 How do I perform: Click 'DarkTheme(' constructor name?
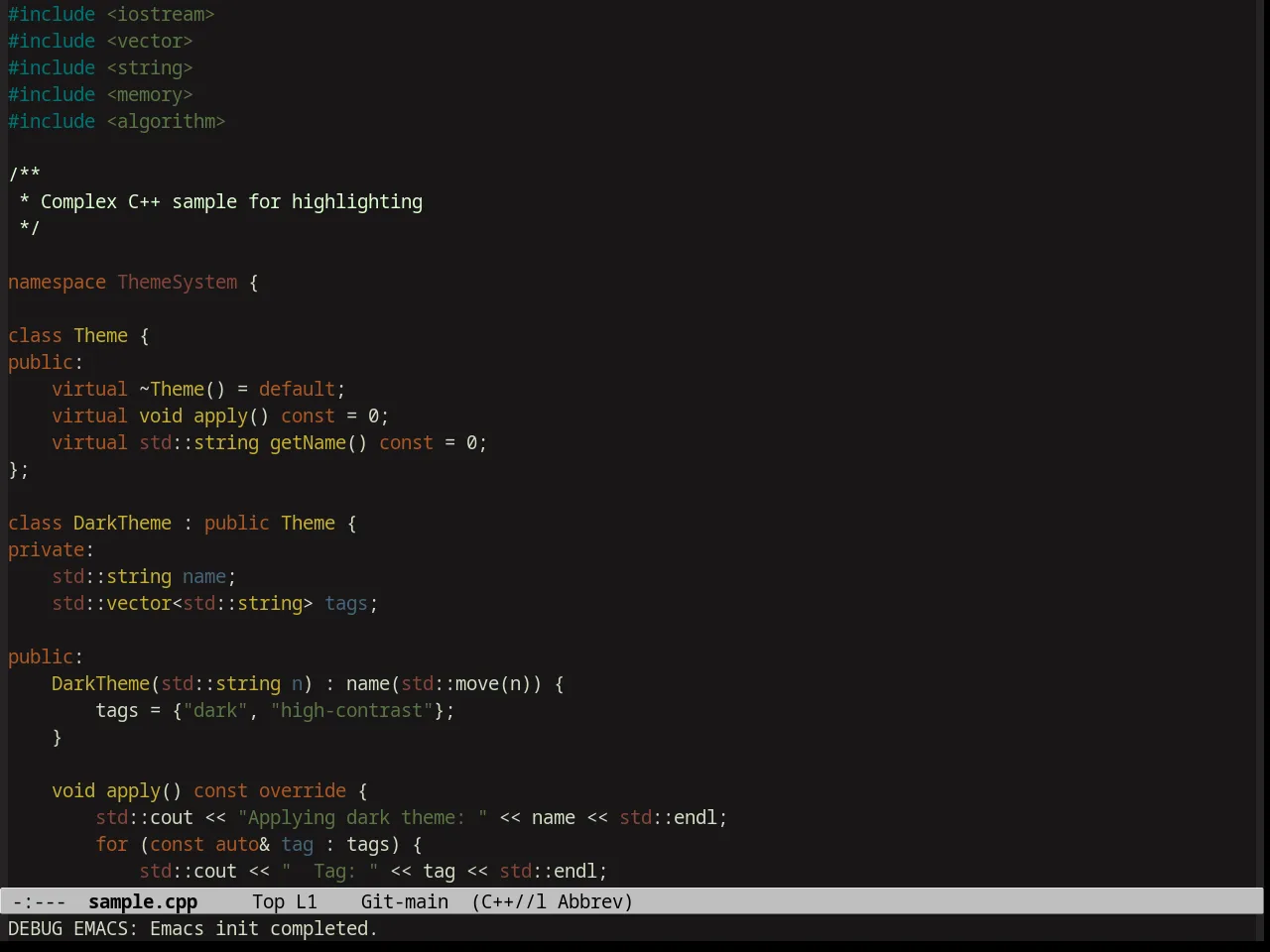pyautogui.click(x=106, y=683)
